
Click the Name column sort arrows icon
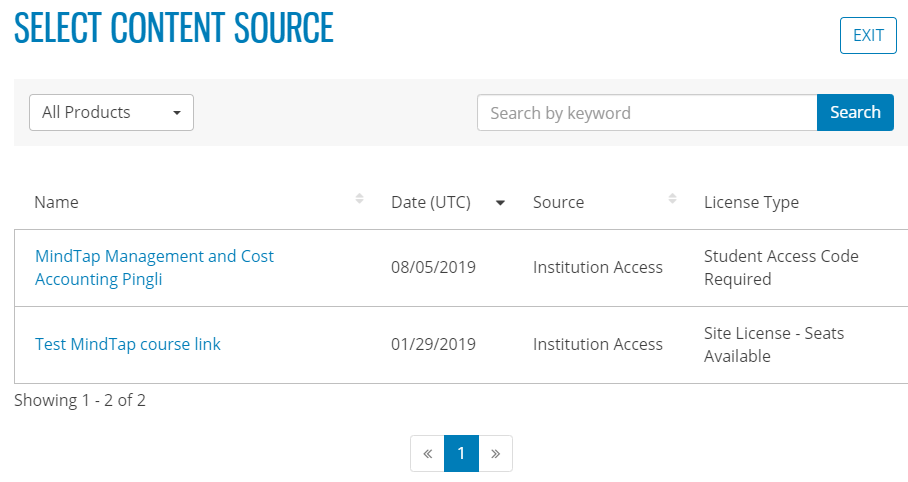click(359, 199)
